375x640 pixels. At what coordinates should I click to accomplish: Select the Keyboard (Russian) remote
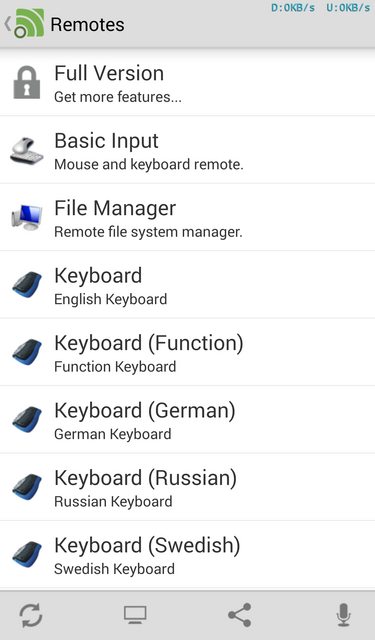pos(187,487)
